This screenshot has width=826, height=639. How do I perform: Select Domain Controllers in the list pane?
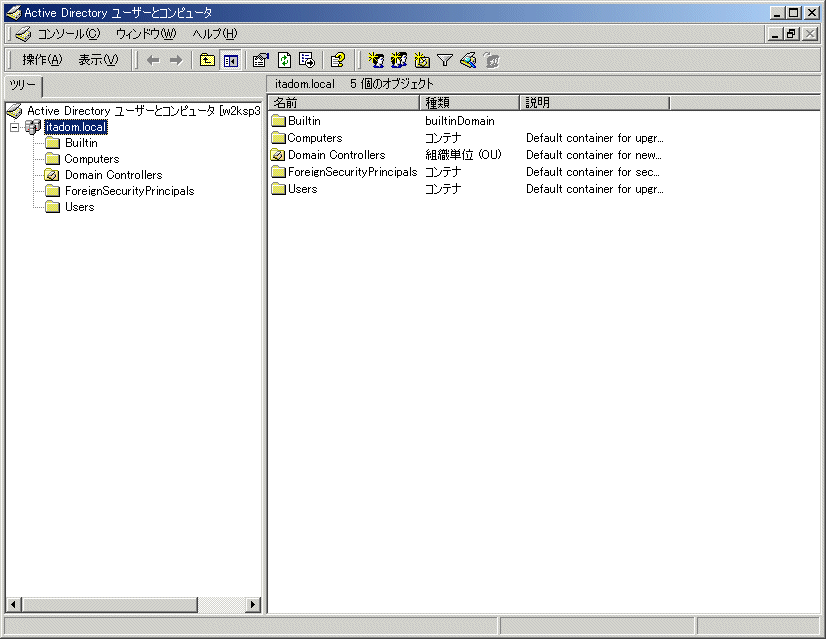pos(337,155)
